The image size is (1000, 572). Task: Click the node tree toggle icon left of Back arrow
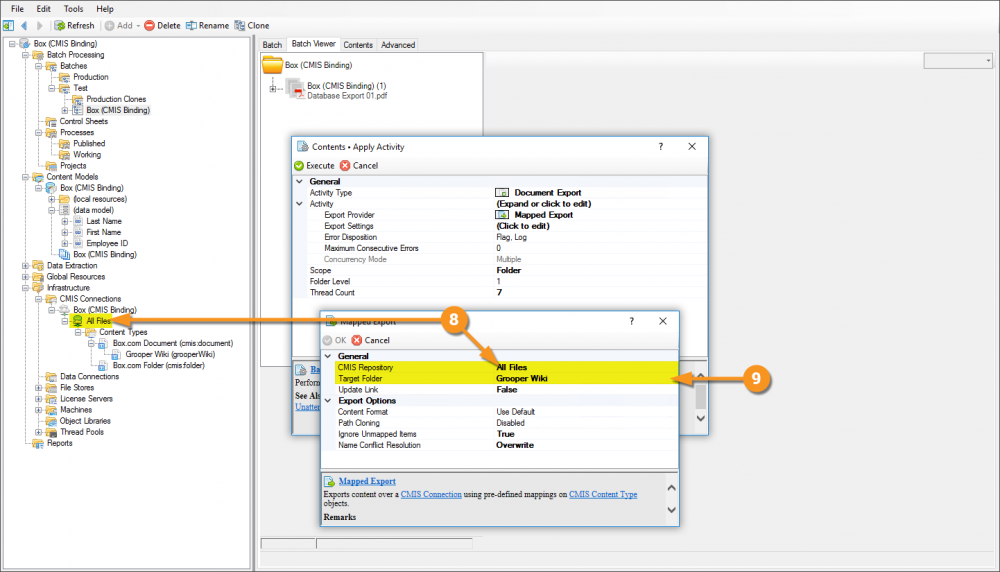coord(8,26)
